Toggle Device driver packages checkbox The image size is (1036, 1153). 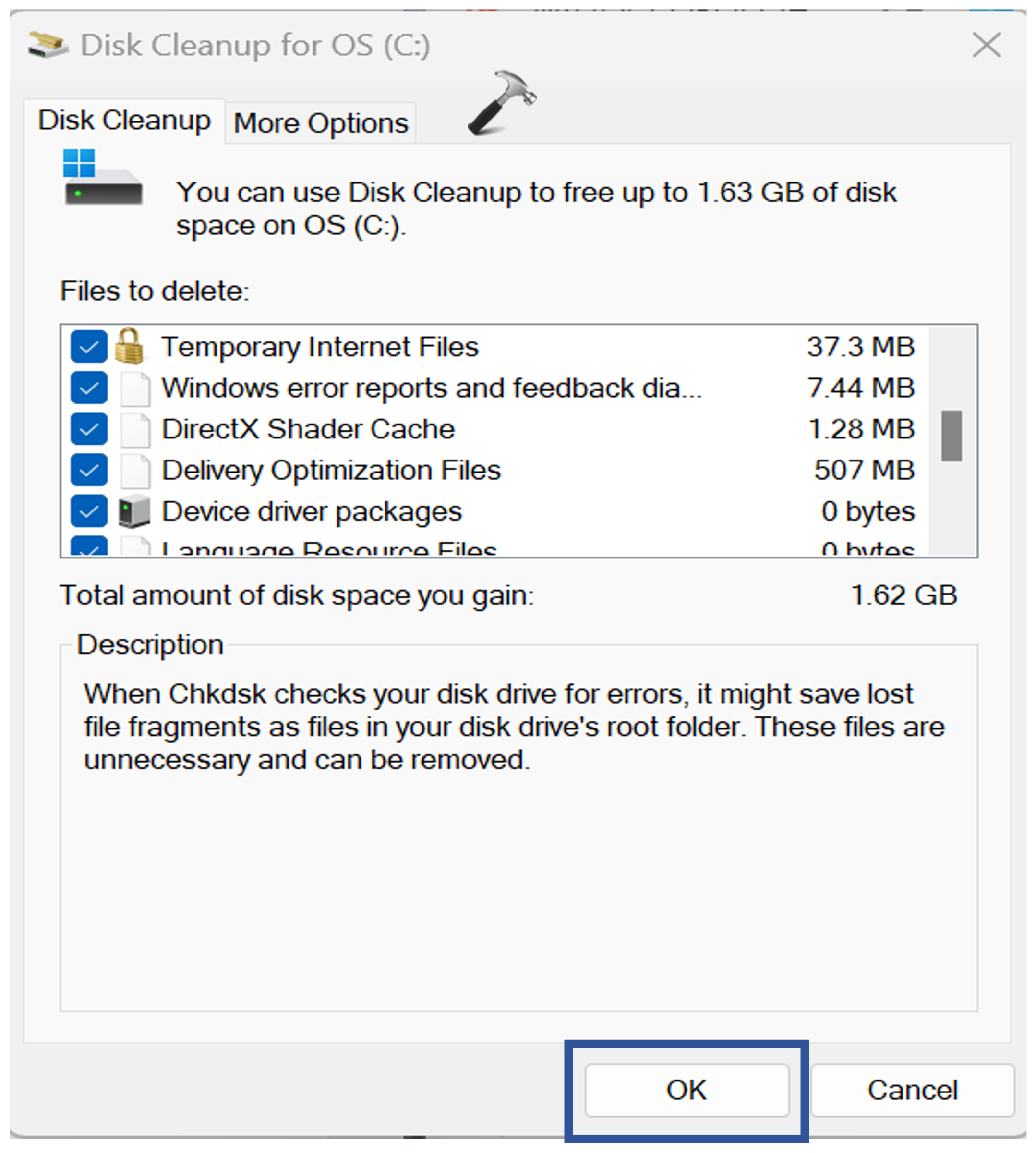click(x=89, y=511)
